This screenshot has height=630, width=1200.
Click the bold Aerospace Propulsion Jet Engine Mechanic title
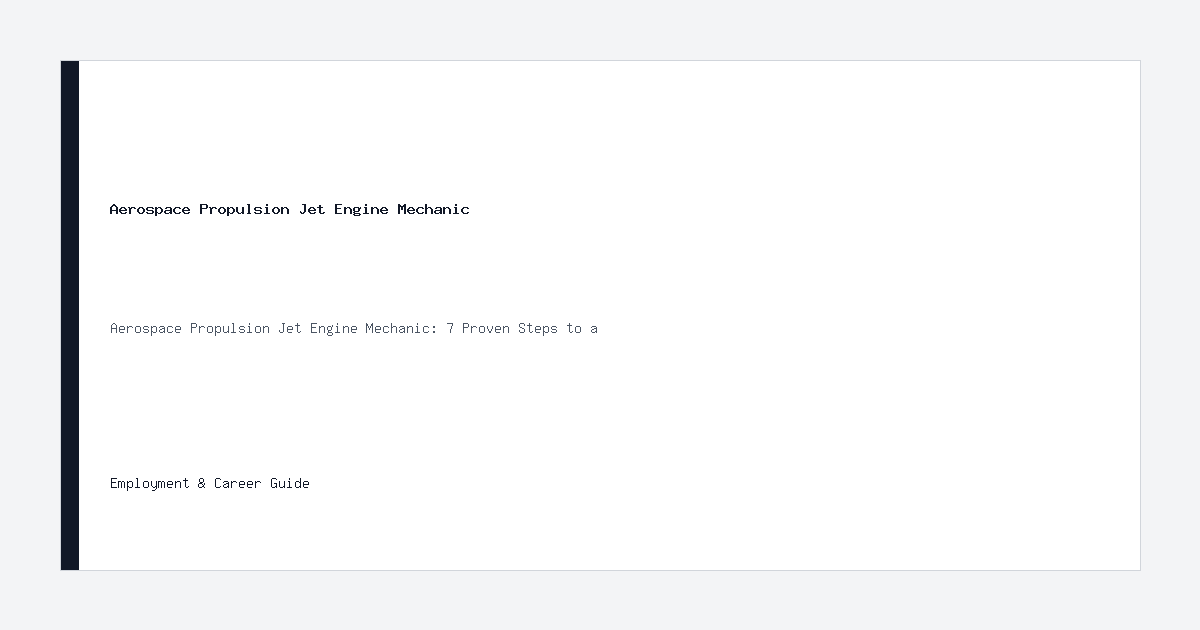pyautogui.click(x=289, y=209)
